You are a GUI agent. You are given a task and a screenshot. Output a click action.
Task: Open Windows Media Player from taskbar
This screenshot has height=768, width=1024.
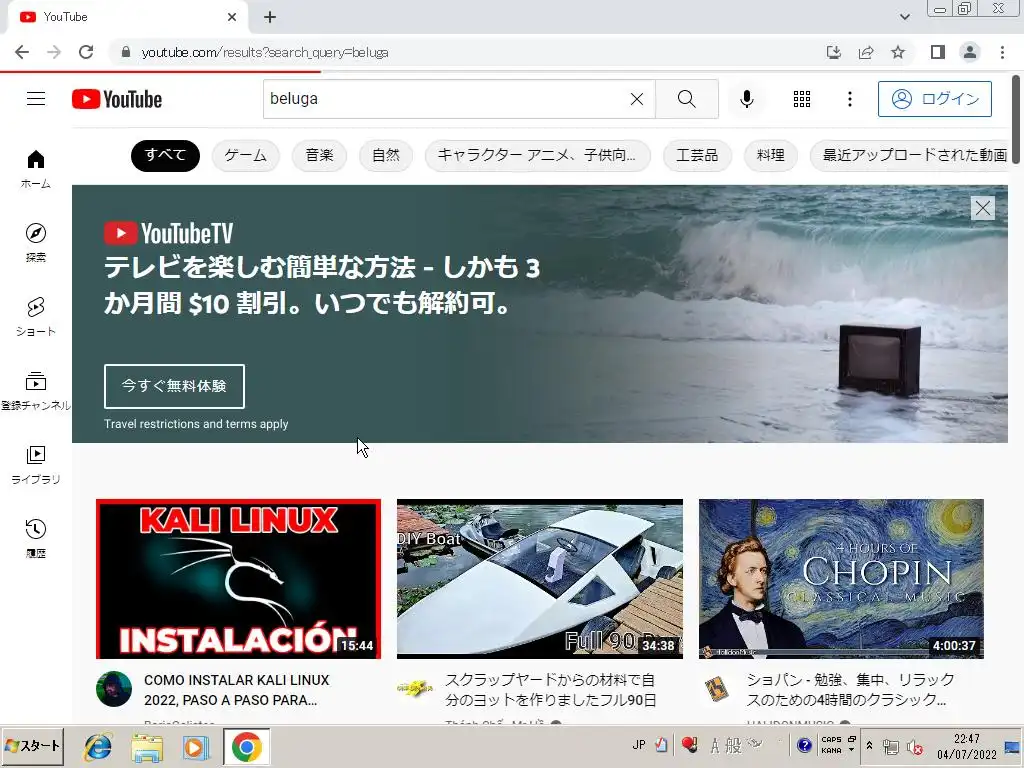pyautogui.click(x=195, y=746)
